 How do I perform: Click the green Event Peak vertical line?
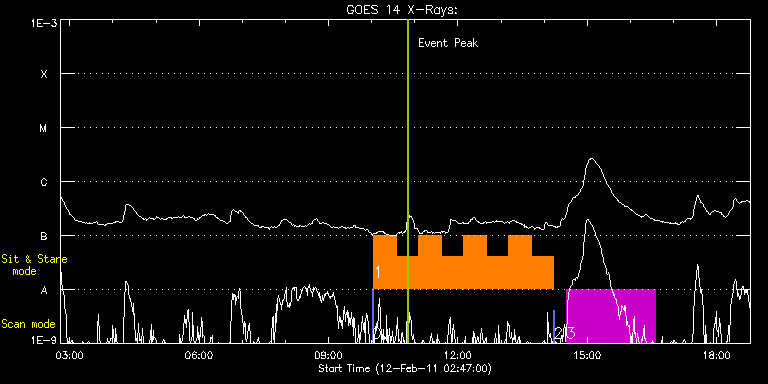pyautogui.click(x=408, y=181)
